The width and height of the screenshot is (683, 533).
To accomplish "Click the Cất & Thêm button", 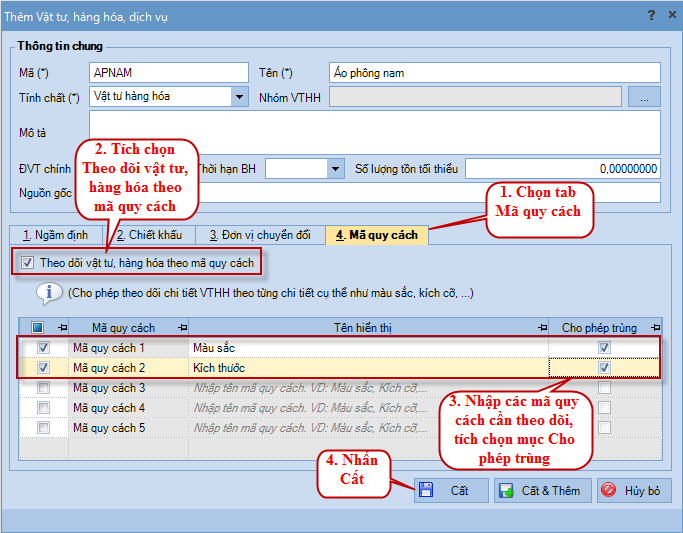I will click(x=541, y=491).
